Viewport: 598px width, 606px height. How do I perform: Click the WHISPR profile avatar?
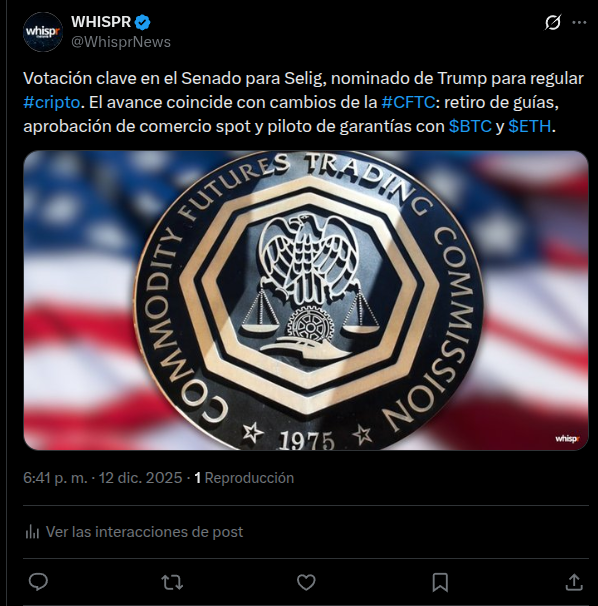point(43,32)
